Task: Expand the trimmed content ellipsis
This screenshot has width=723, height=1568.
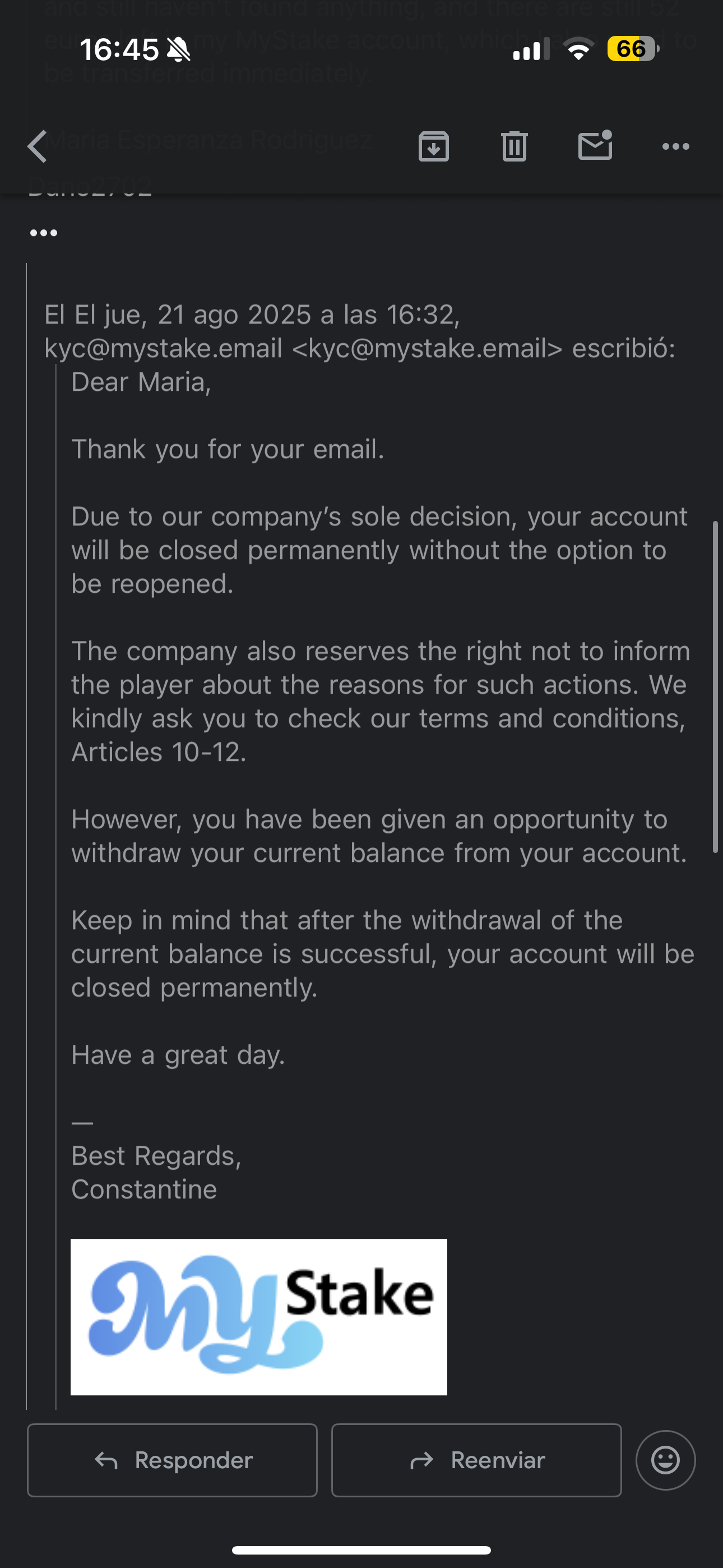Action: pyautogui.click(x=44, y=233)
